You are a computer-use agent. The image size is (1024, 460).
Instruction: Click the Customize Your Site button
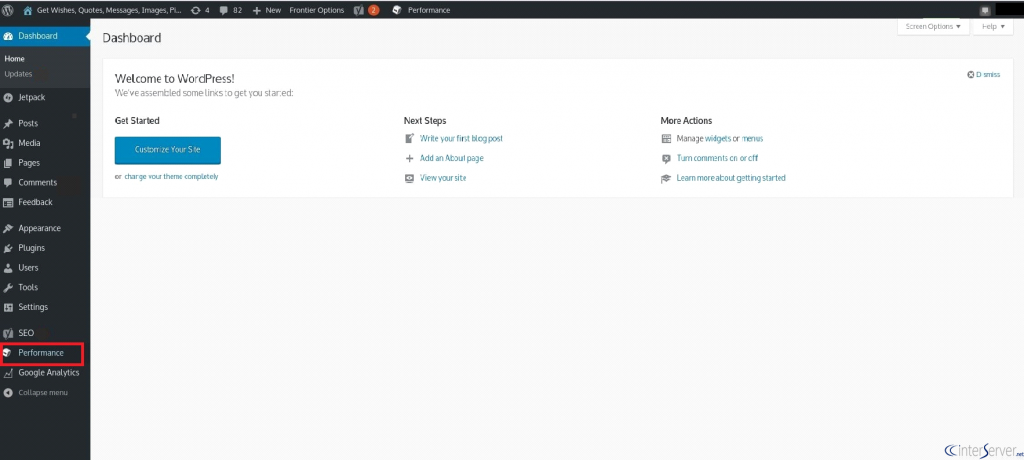coord(168,150)
